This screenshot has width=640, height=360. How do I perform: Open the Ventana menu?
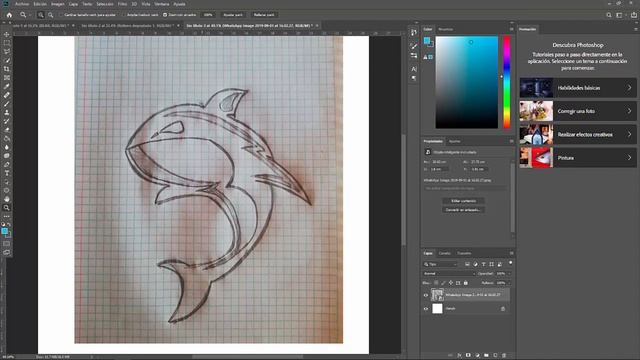[x=162, y=4]
